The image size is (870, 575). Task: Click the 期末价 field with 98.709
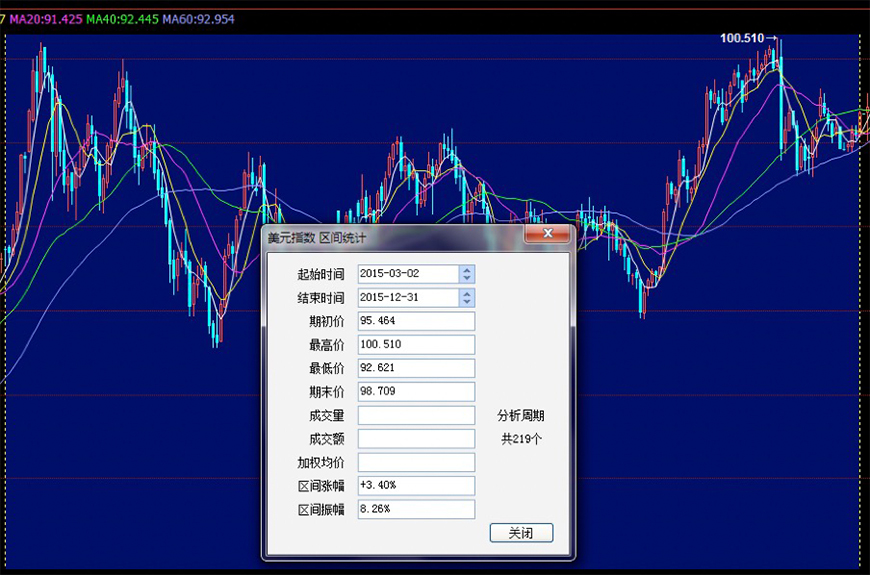[x=416, y=391]
